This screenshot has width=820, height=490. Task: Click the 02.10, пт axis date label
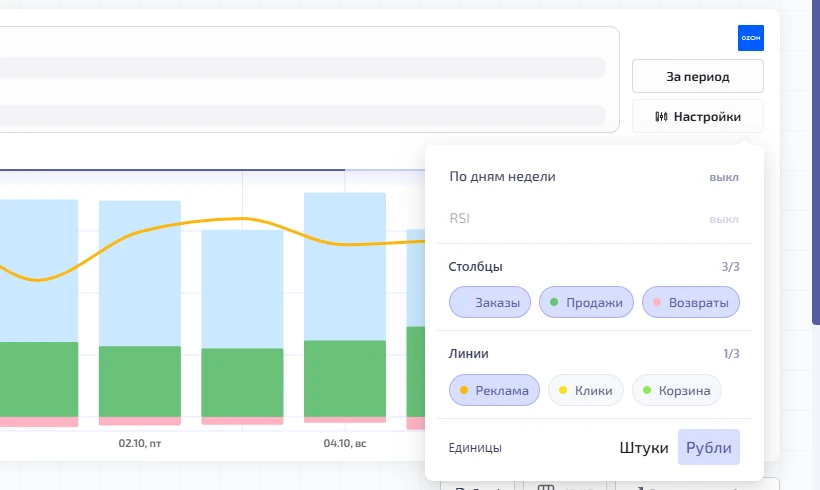click(140, 443)
